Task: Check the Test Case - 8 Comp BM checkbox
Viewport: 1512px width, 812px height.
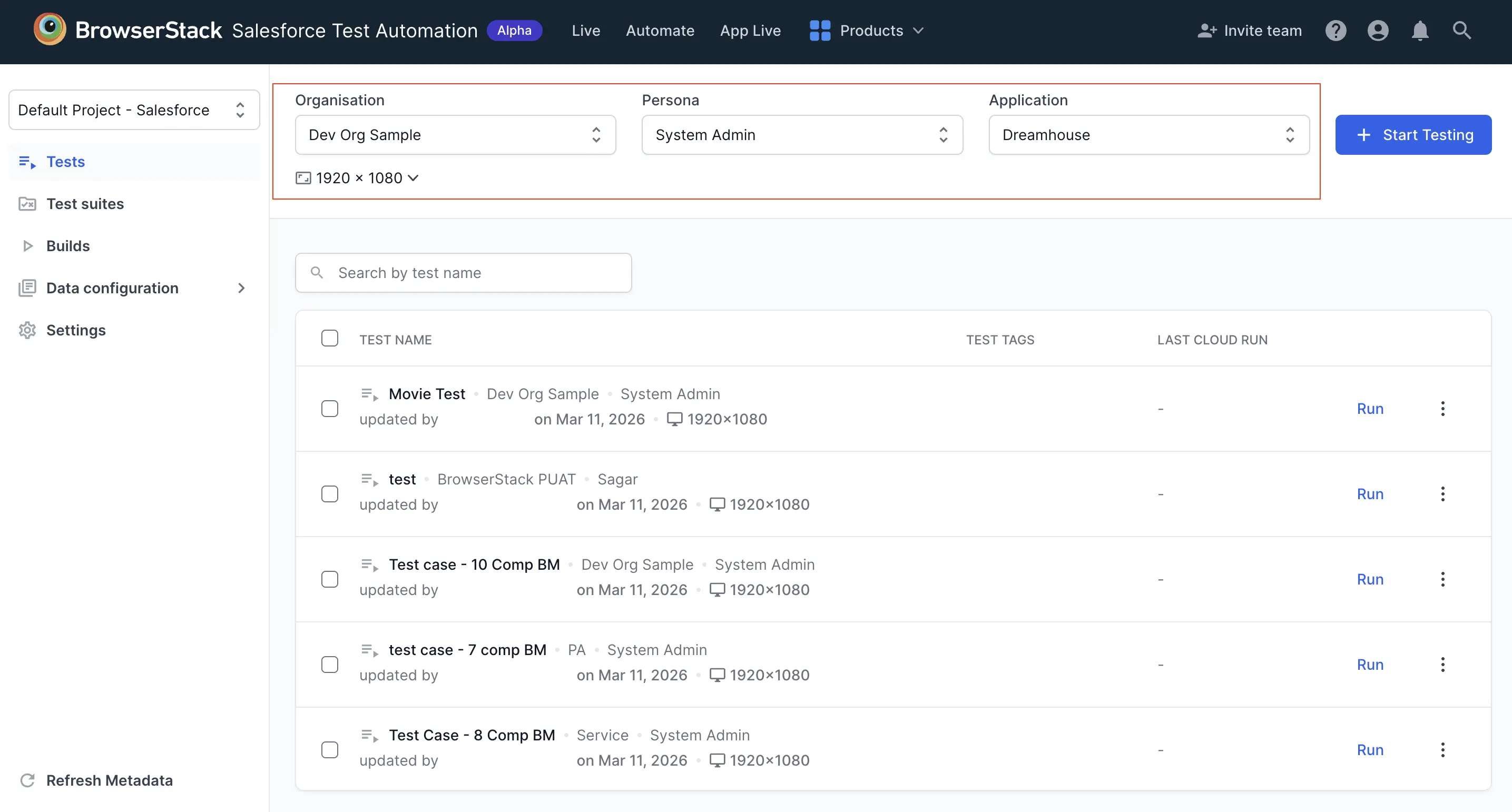Action: [330, 750]
